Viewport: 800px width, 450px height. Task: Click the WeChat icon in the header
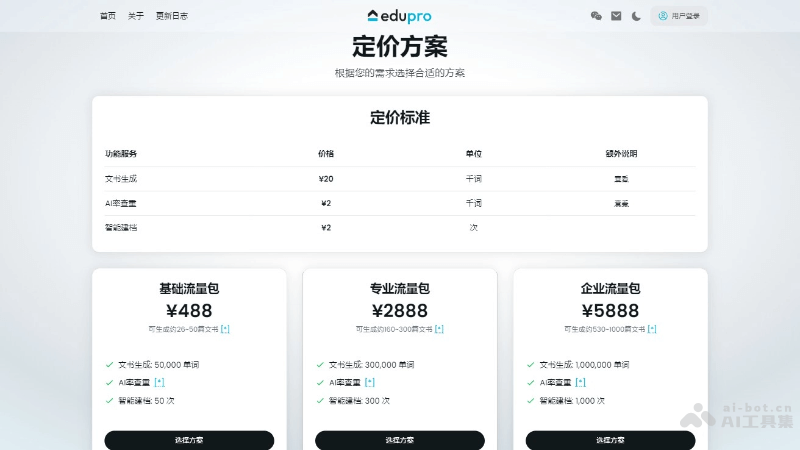(597, 16)
